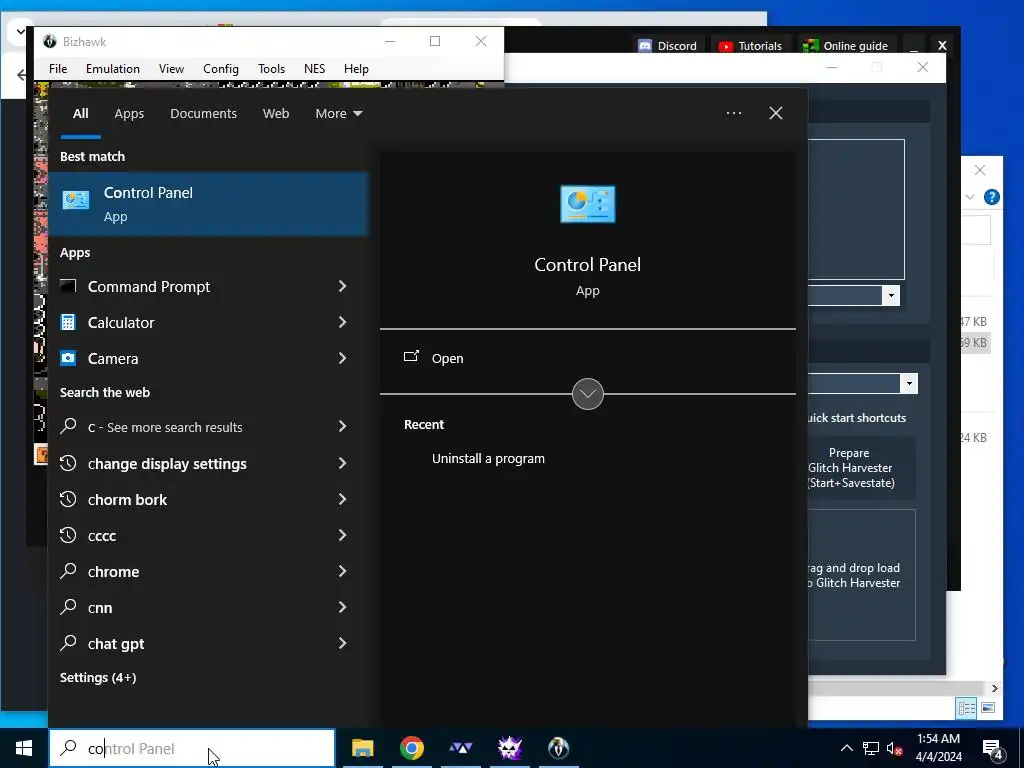Viewport: 1024px width, 768px height.
Task: Click the Open action icon in preview pane
Action: click(411, 357)
